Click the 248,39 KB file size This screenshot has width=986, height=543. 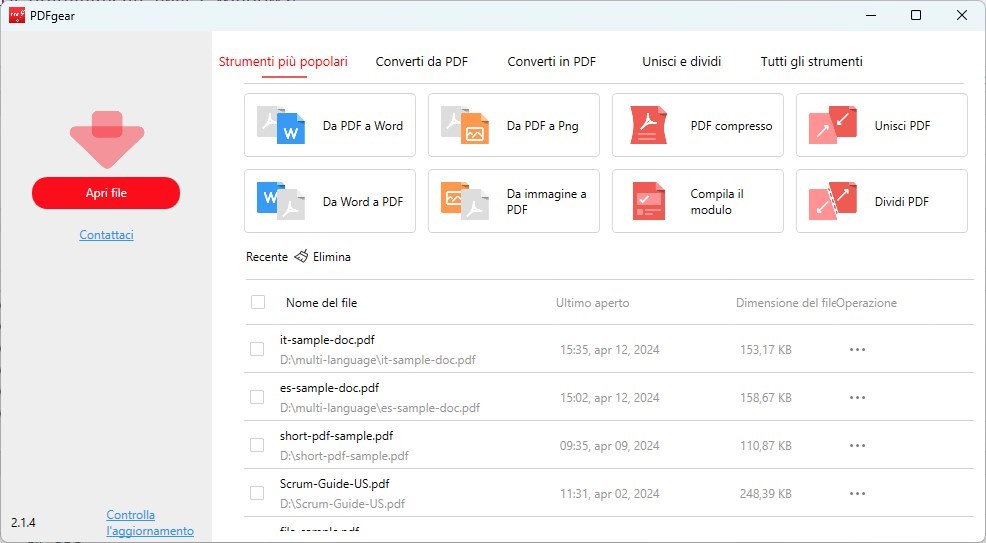765,493
